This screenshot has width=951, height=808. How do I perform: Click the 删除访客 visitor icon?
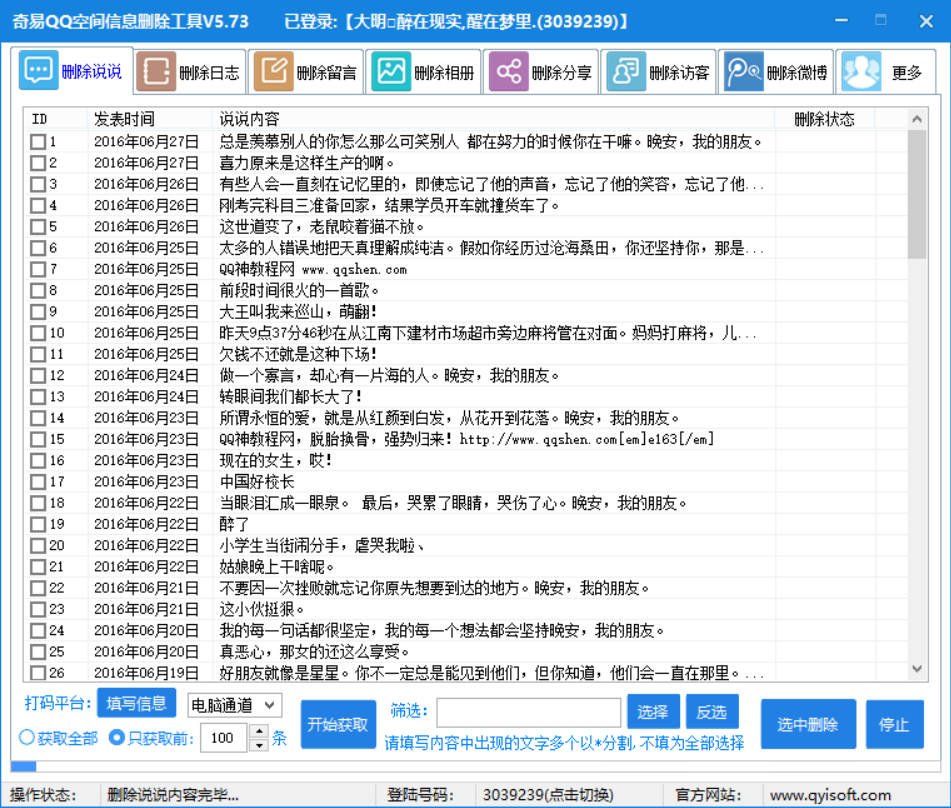(627, 72)
